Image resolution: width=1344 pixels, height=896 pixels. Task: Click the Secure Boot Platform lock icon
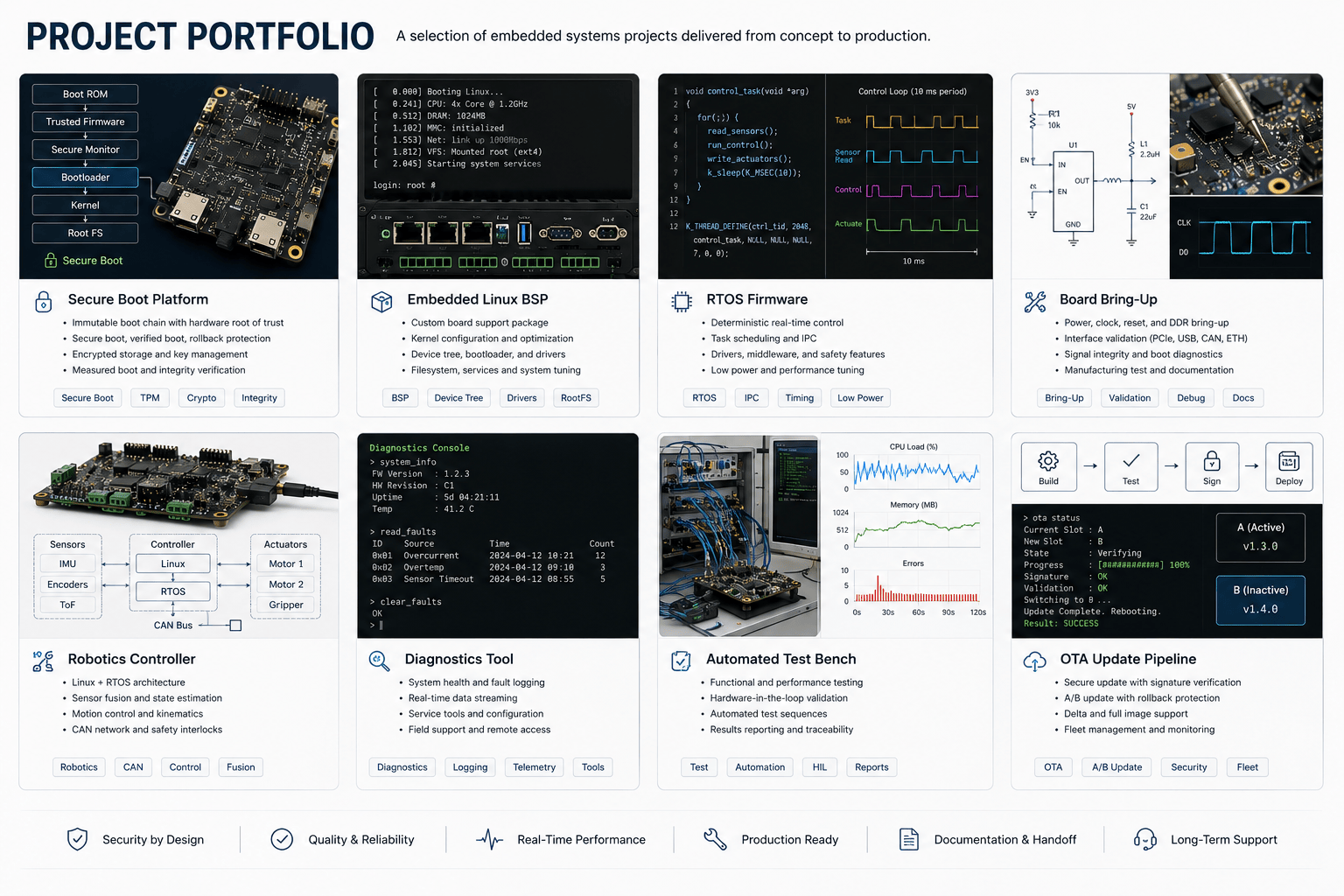[x=44, y=302]
